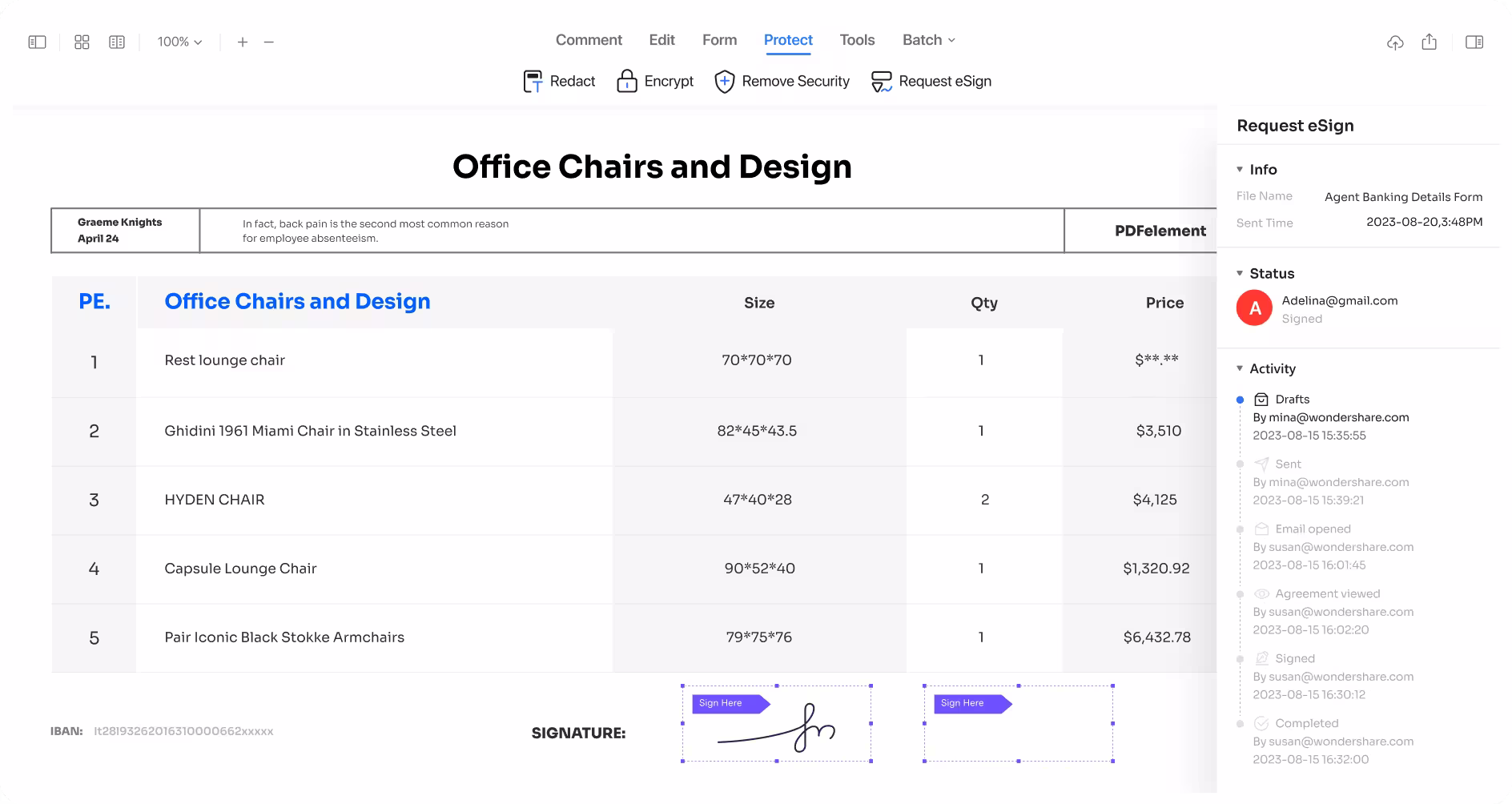Image resolution: width=1512 pixels, height=804 pixels.
Task: Click the share export icon
Action: pyautogui.click(x=1430, y=42)
